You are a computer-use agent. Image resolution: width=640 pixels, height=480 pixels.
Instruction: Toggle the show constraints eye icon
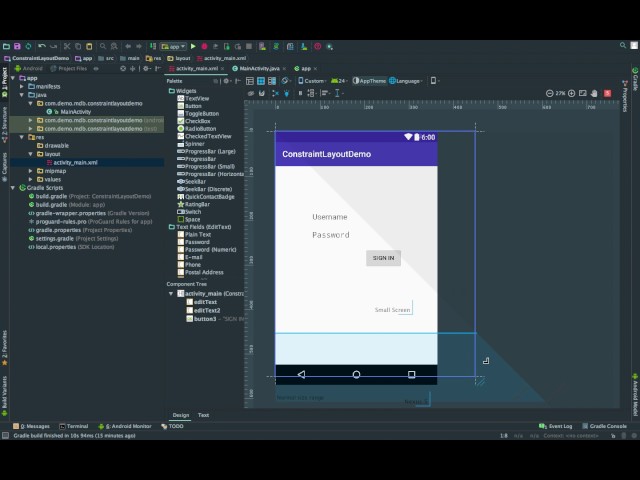tap(251, 93)
